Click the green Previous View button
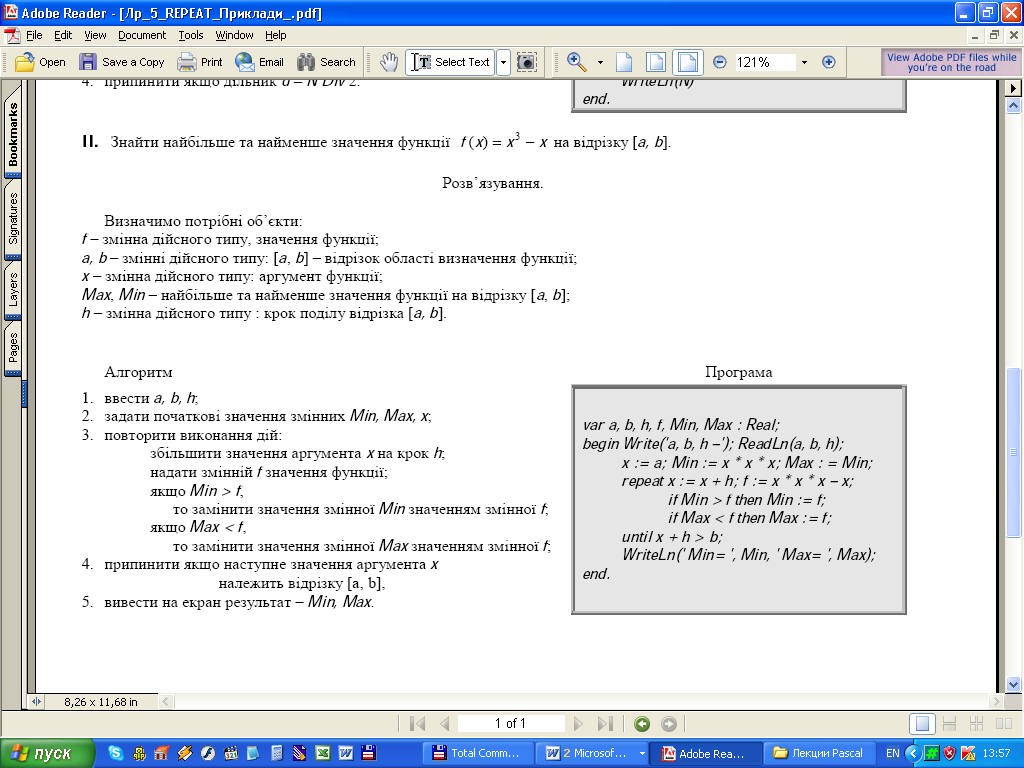The image size is (1024, 768). [642, 724]
